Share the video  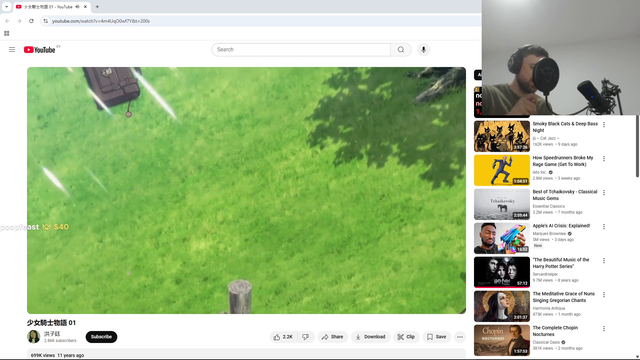[x=333, y=337]
